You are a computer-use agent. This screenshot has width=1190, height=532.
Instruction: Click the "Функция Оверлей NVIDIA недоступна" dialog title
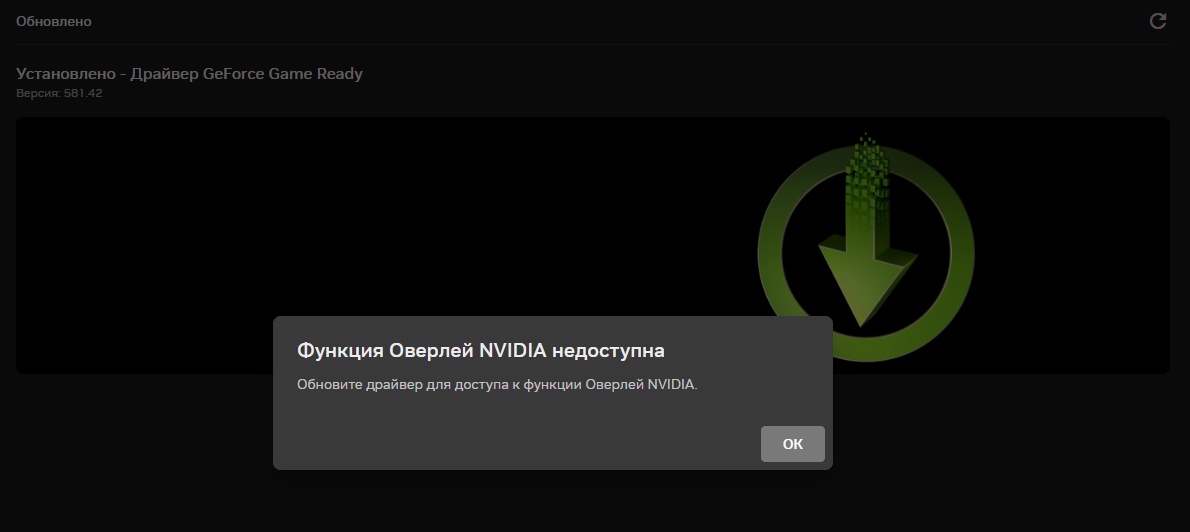pos(481,351)
